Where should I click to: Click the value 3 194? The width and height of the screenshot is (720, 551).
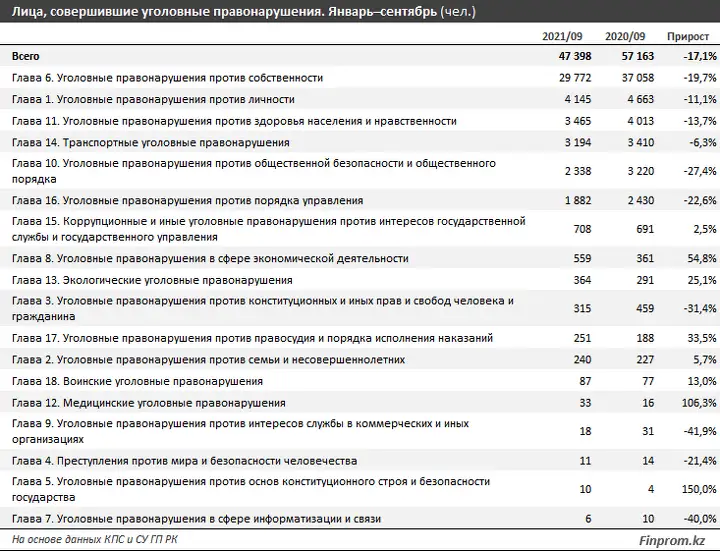tap(578, 142)
